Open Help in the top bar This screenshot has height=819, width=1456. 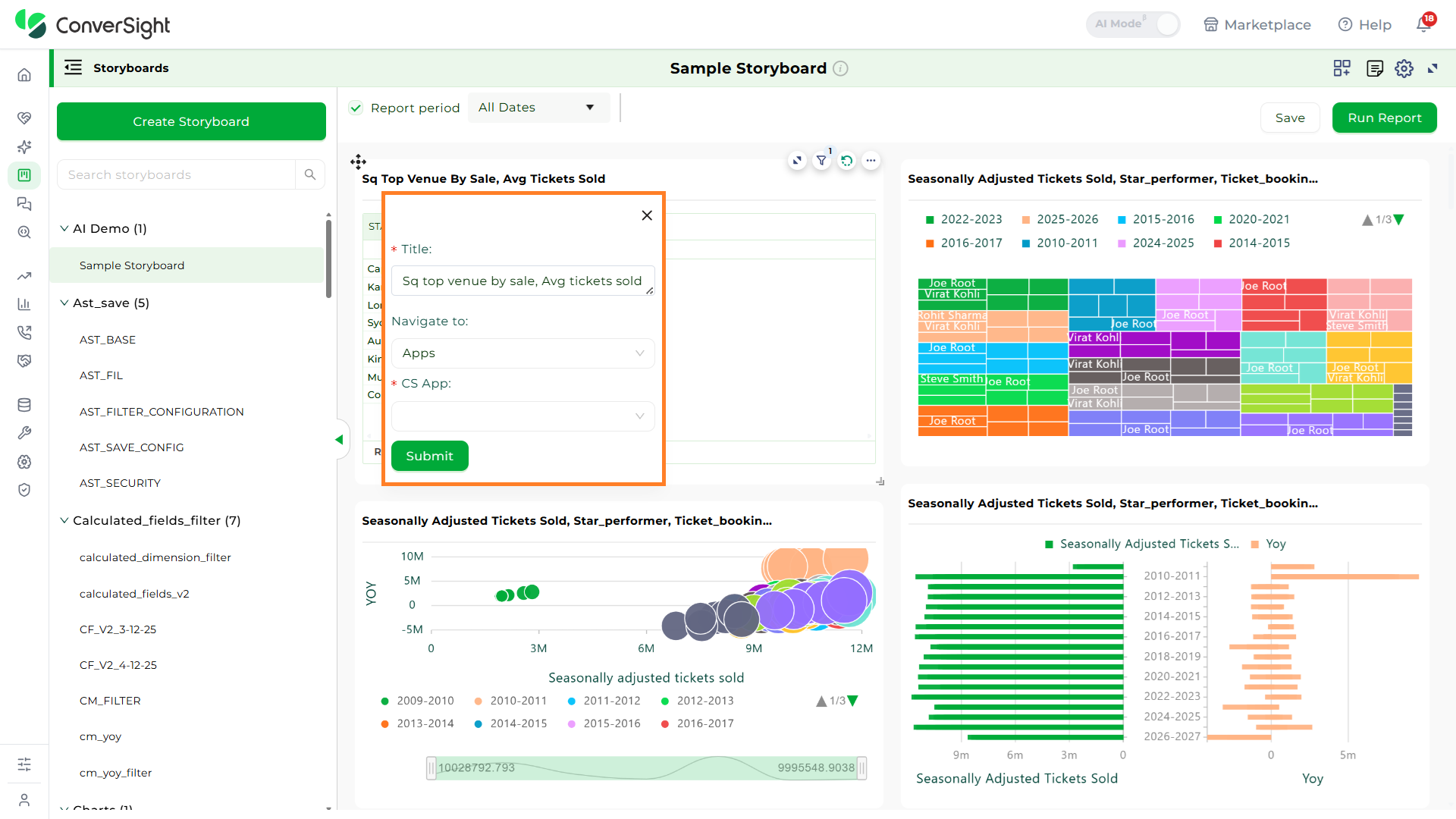[1365, 24]
